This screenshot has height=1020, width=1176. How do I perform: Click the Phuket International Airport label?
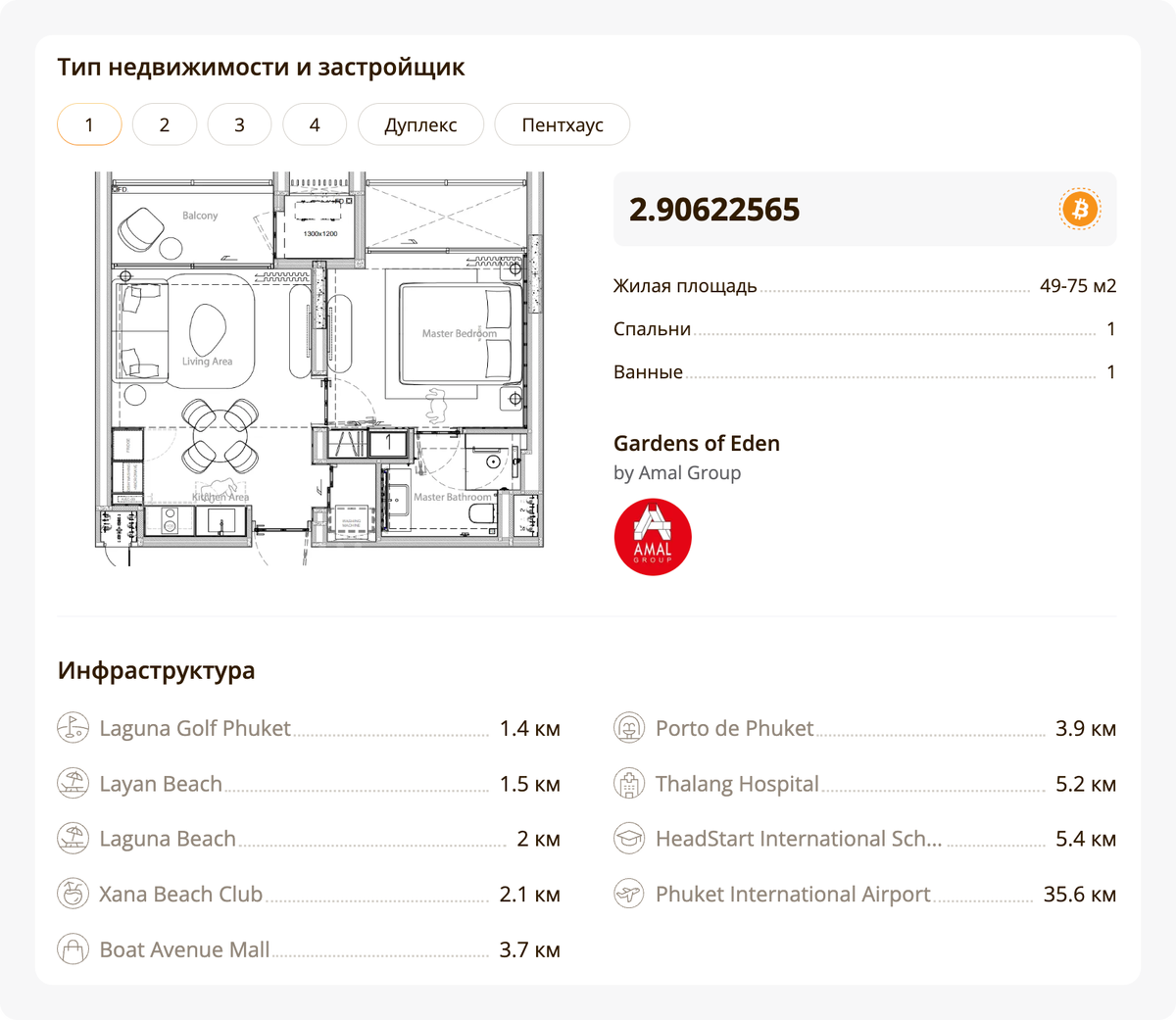793,895
